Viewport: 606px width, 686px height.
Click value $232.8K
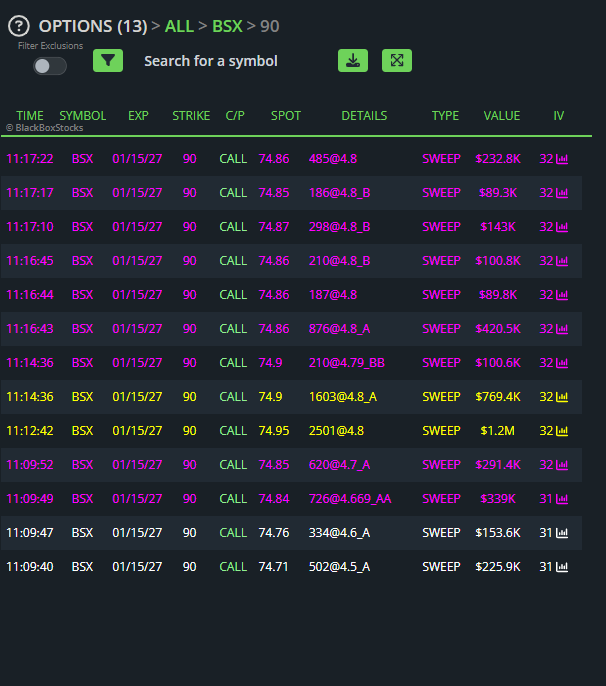tap(498, 159)
